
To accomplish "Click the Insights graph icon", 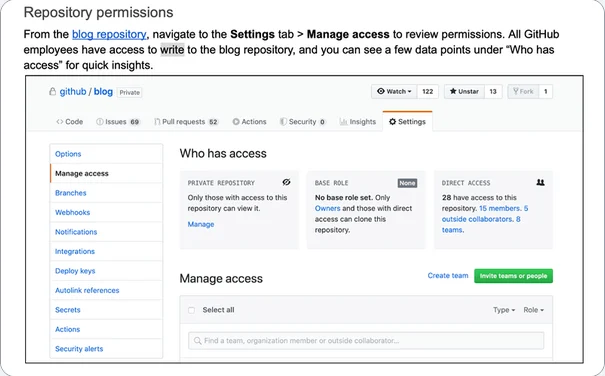I will (343, 122).
